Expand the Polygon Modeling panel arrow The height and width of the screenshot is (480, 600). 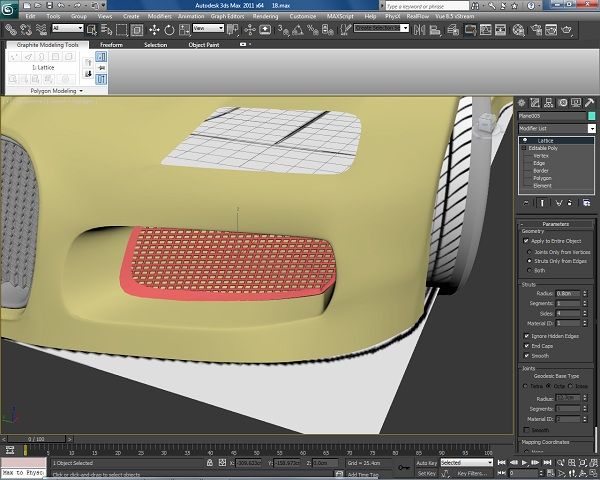(81, 91)
